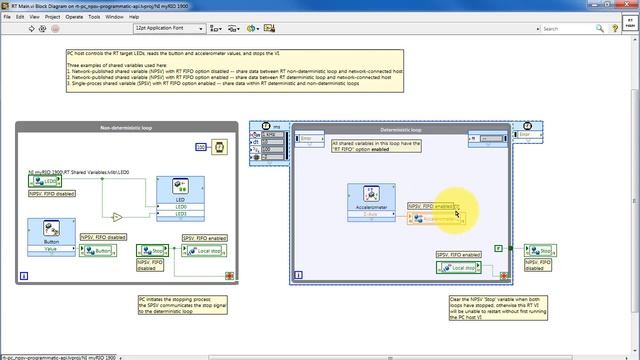Select the Clear the NPSV Stop variable comment
Viewport: 640px width, 360px height.
[x=498, y=308]
